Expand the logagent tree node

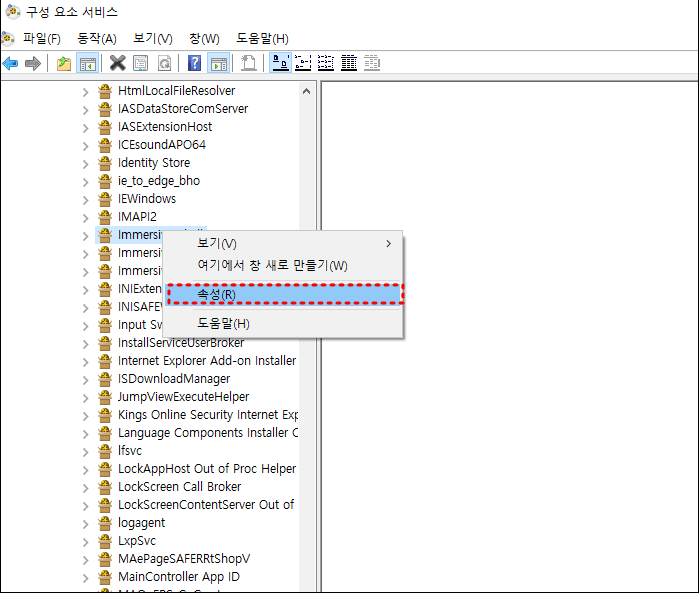click(x=85, y=523)
